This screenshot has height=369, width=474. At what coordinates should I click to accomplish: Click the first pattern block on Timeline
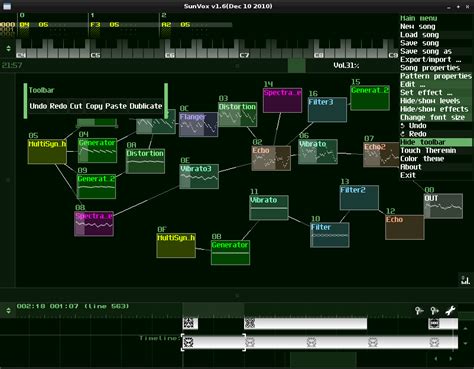213,342
